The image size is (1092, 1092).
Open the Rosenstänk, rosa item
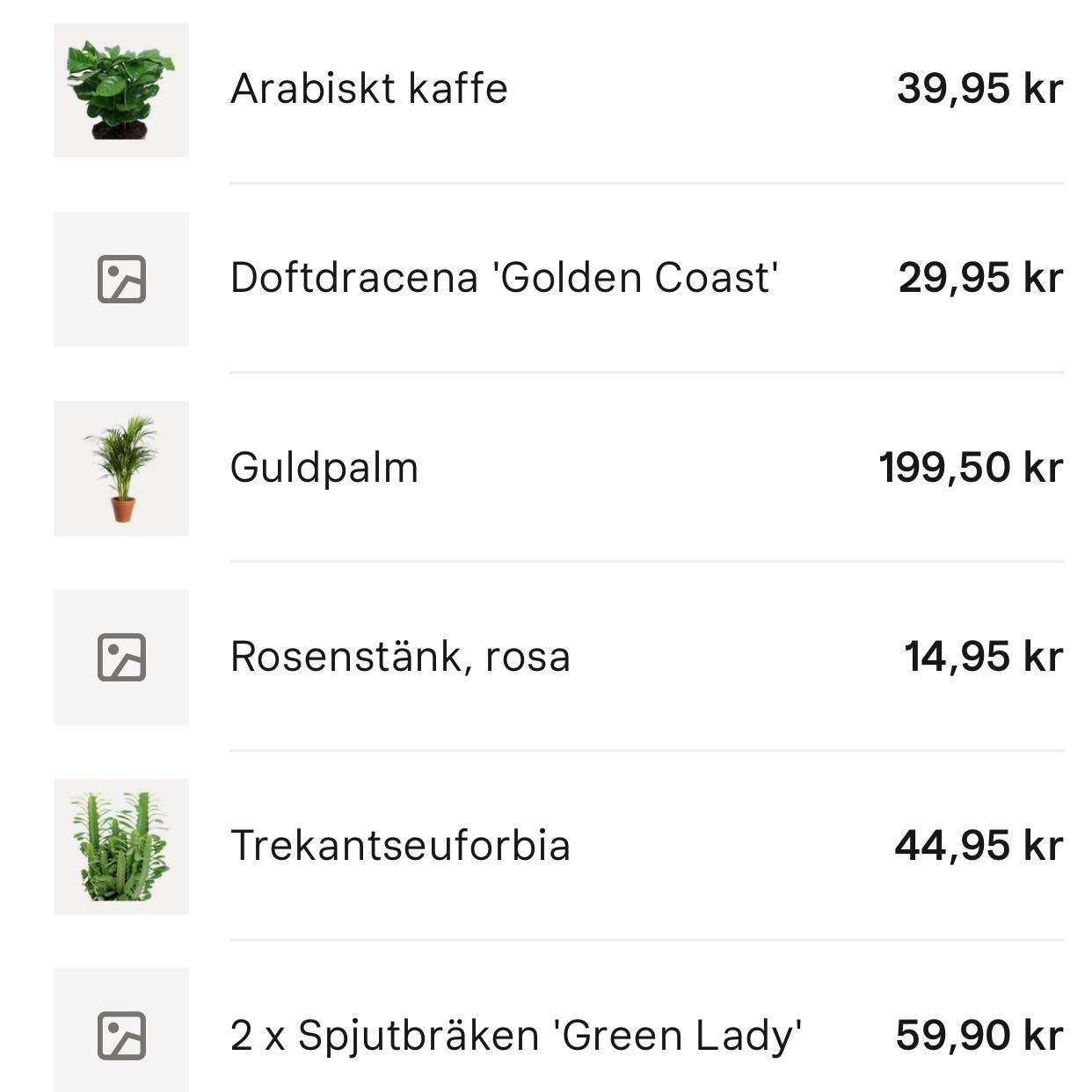tap(400, 657)
